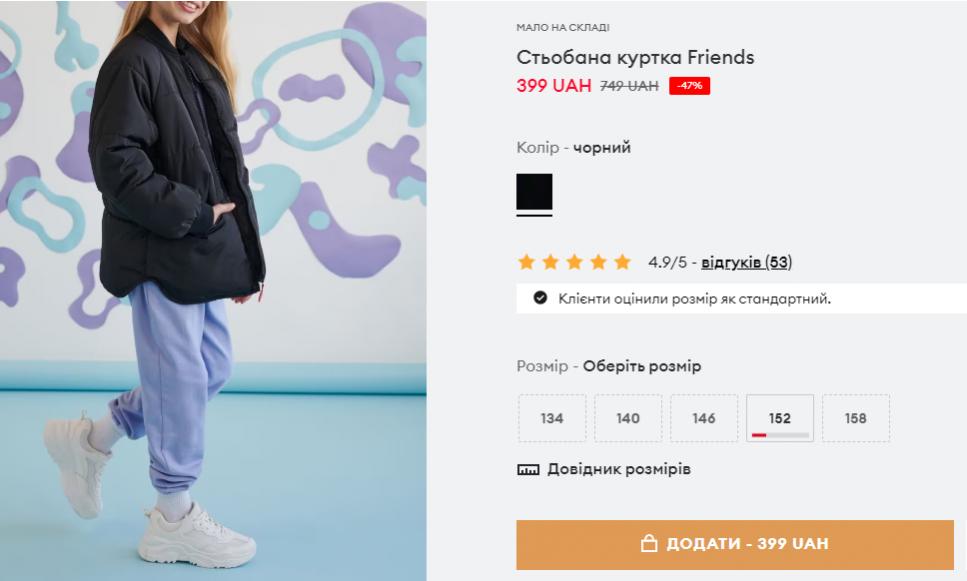Choose size 152 option
This screenshot has width=967, height=581.
(780, 418)
